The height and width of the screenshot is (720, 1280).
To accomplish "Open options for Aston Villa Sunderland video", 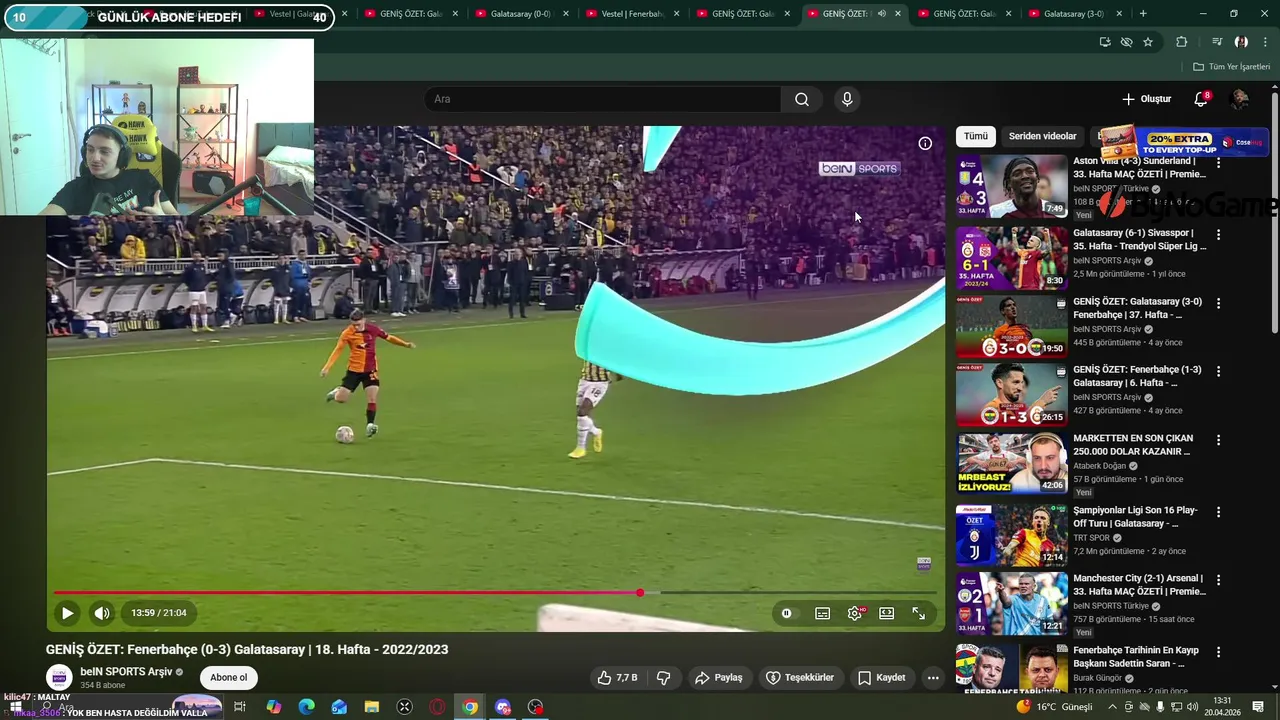I will 1218,163.
